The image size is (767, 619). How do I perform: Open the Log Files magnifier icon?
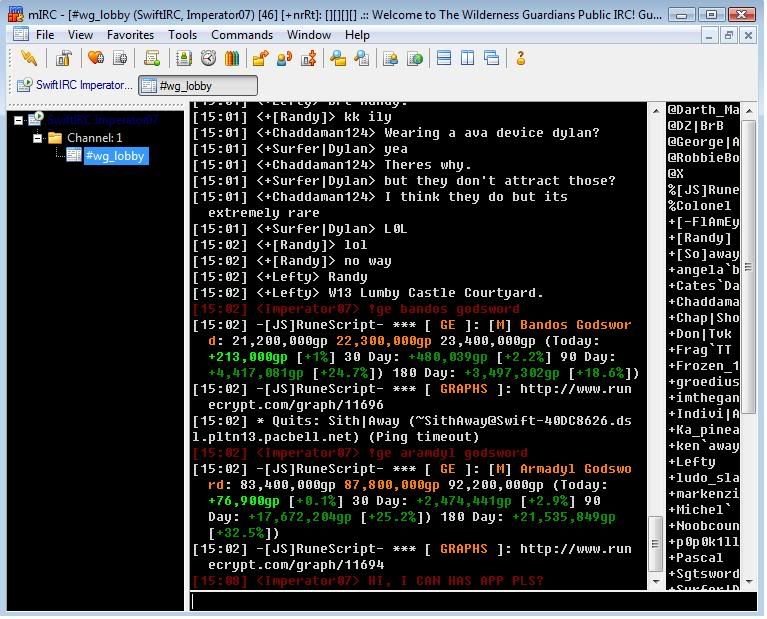click(361, 58)
